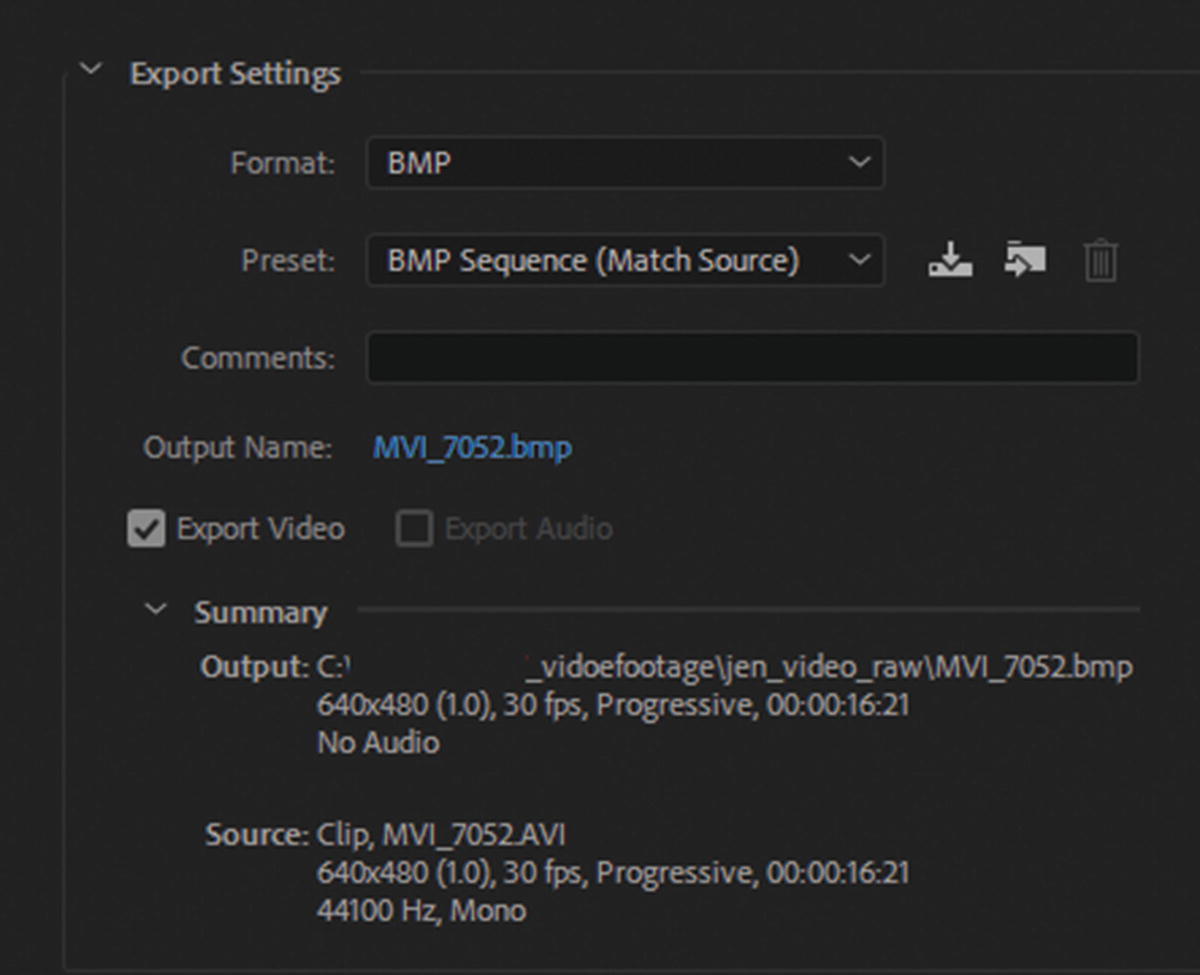Viewport: 1200px width, 975px height.
Task: Collapse the Export Settings section chevron
Action: click(x=92, y=70)
